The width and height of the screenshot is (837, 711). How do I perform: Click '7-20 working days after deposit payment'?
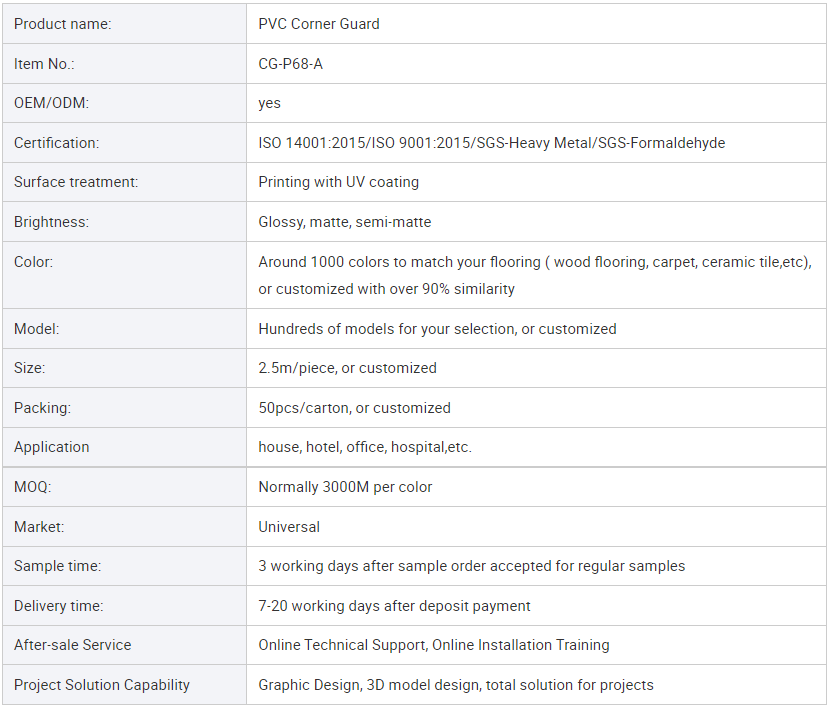pyautogui.click(x=394, y=606)
